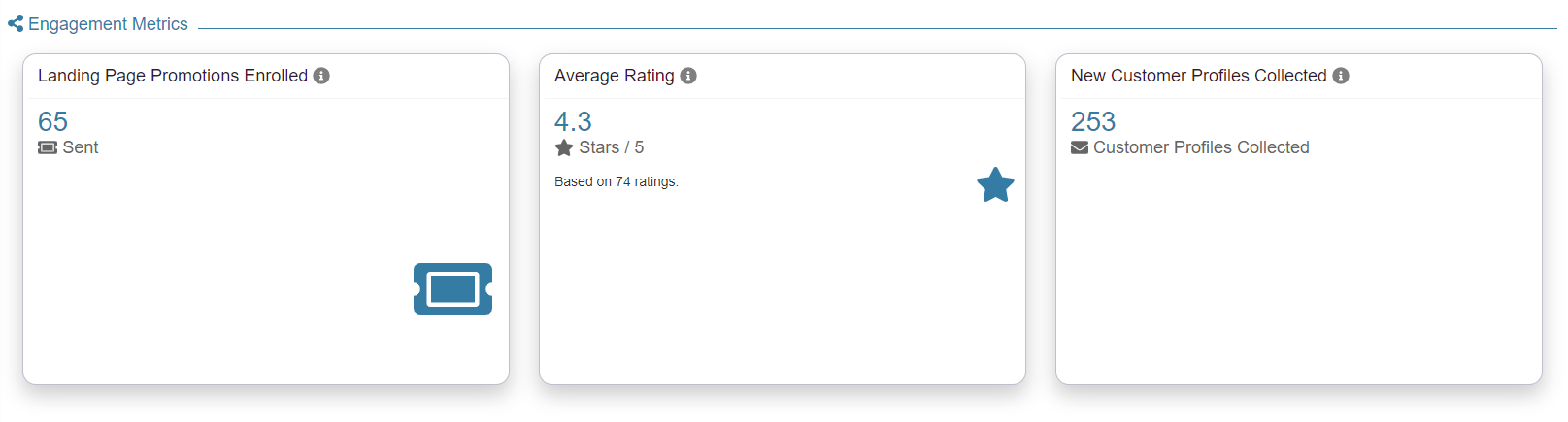Click the 4.3 rating value

coord(573,121)
